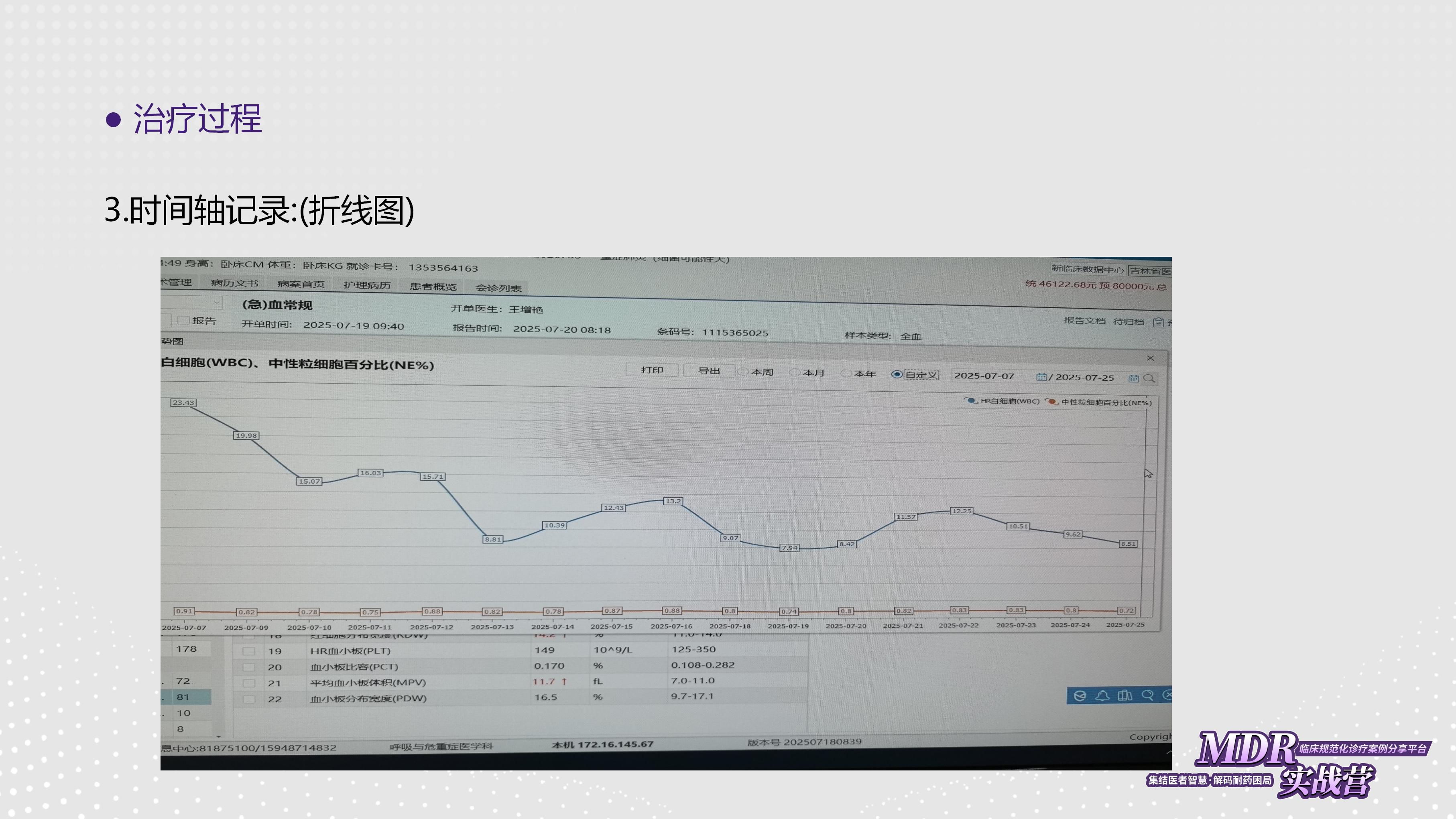Select the 自定义 radio option
The image size is (1456, 819).
coord(897,374)
